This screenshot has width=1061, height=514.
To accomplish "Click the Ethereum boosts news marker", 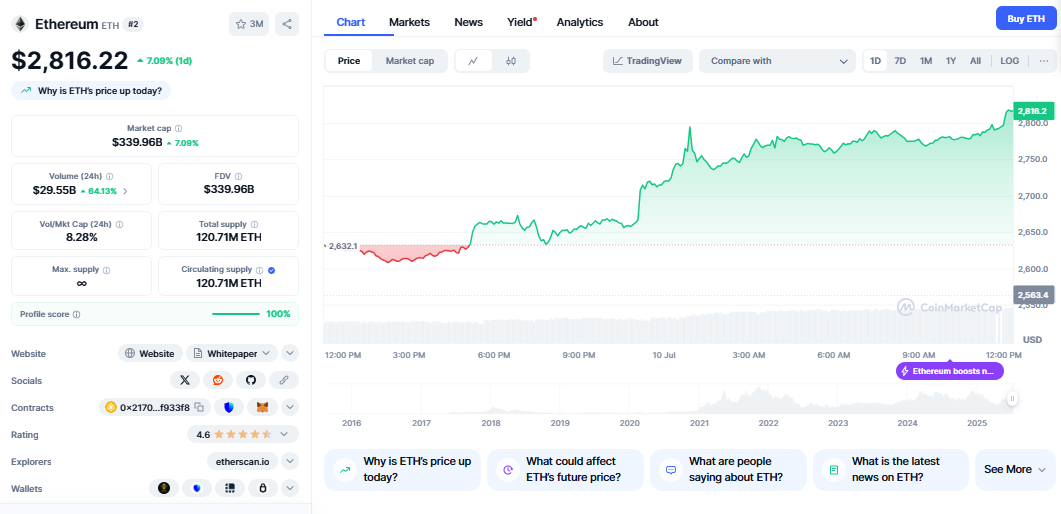I will [950, 371].
